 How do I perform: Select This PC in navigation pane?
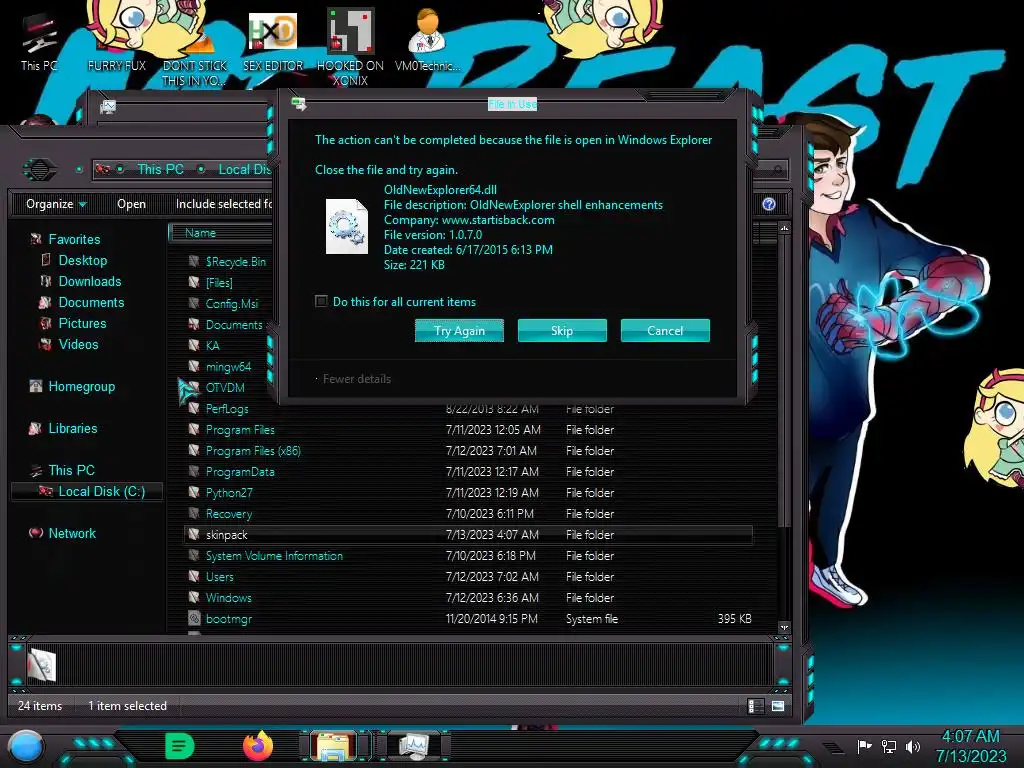(71, 470)
